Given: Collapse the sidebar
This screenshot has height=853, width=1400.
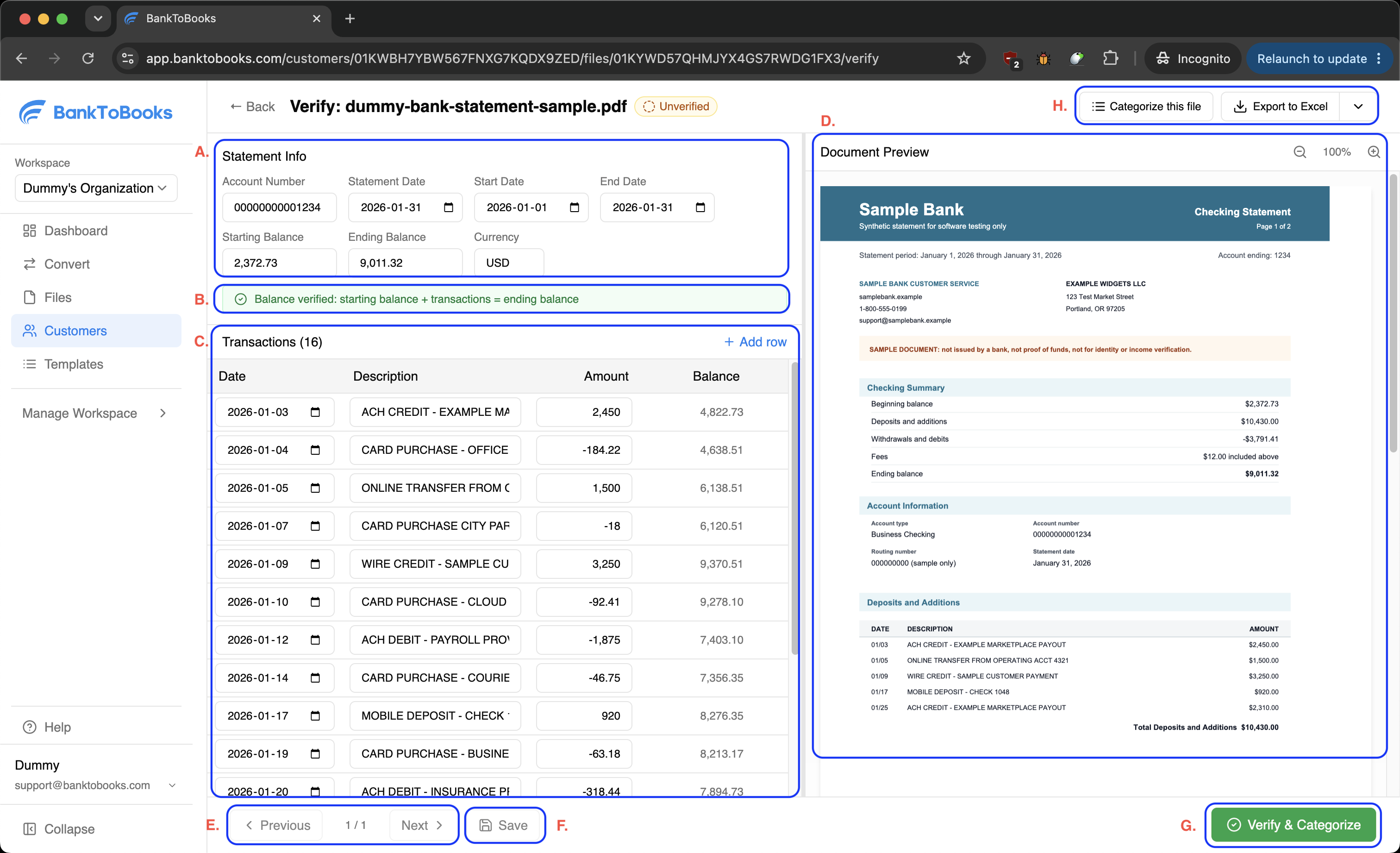Looking at the screenshot, I should tap(58, 829).
